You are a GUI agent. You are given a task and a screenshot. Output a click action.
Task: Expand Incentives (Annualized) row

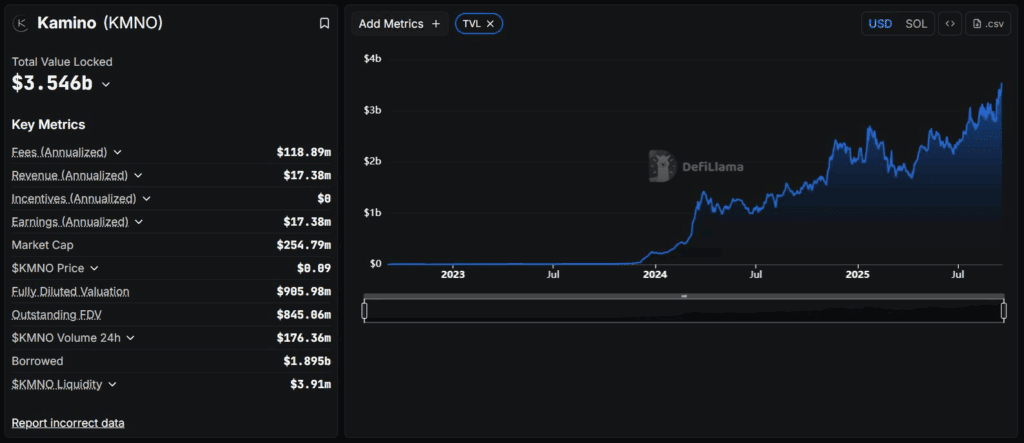[x=147, y=199]
